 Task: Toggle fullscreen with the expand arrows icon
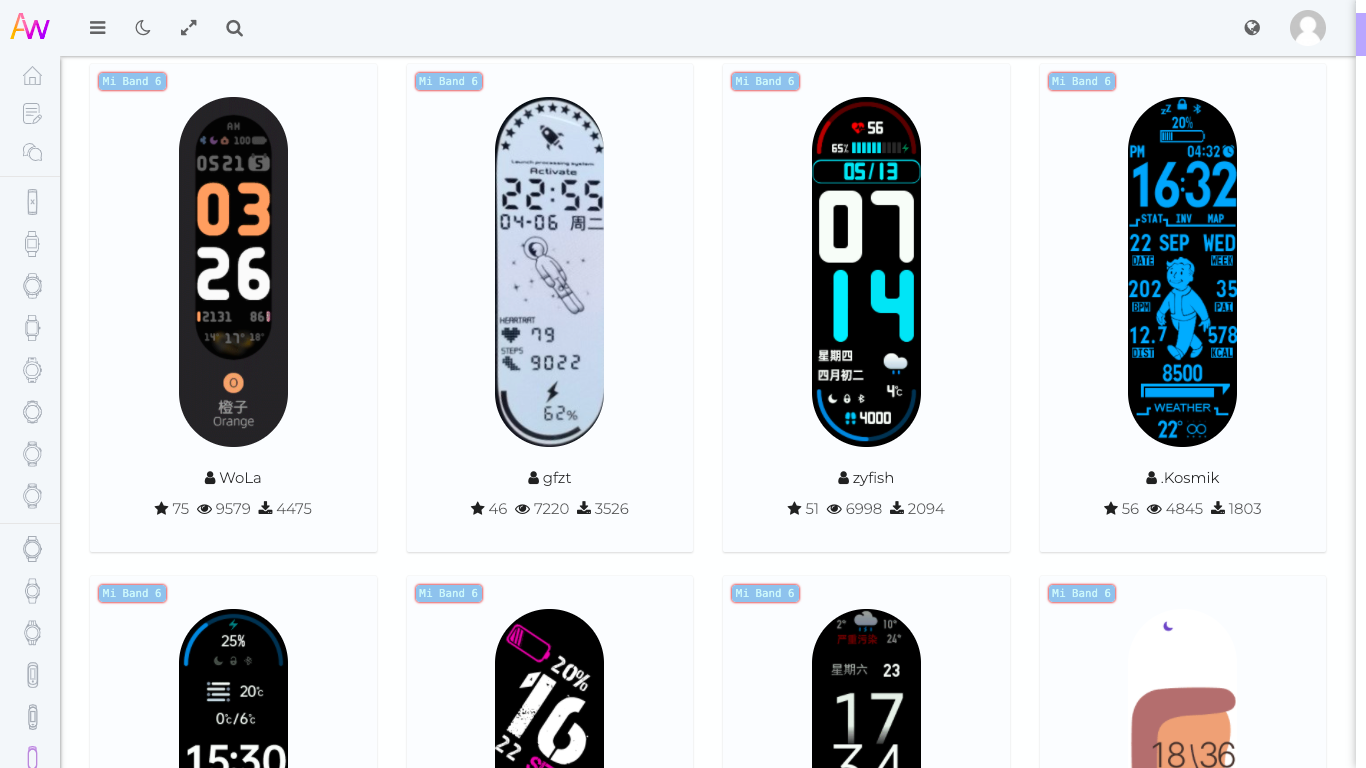point(188,28)
